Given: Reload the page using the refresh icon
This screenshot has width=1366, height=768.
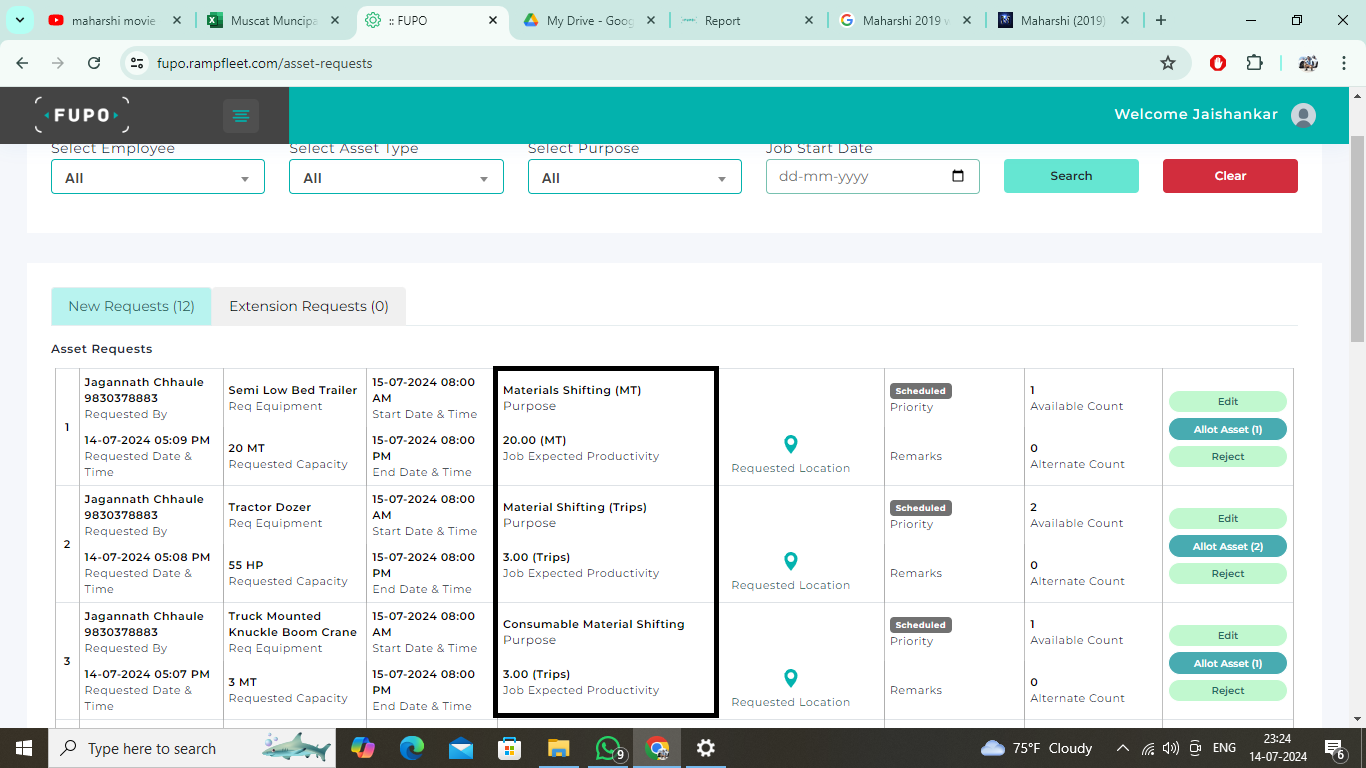Looking at the screenshot, I should 94,63.
